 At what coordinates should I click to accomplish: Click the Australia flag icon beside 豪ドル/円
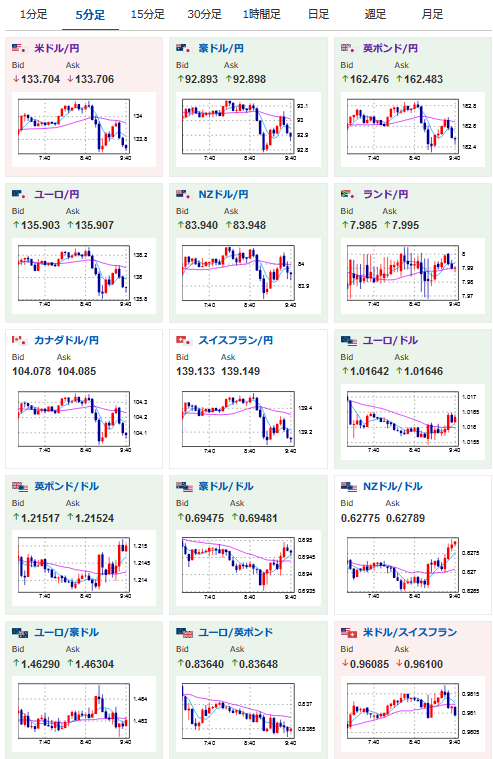[184, 48]
